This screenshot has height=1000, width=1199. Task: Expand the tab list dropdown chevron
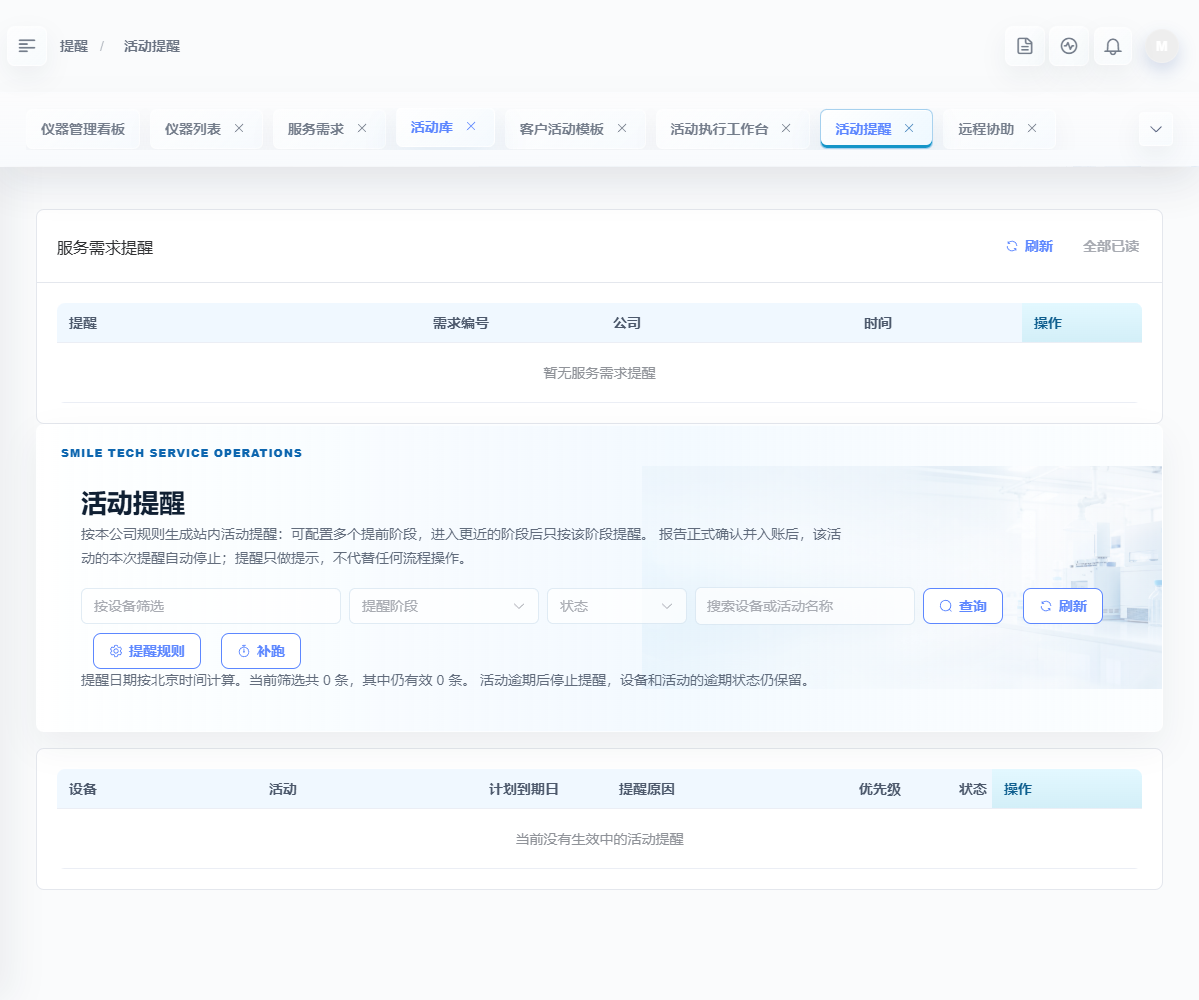click(1156, 128)
